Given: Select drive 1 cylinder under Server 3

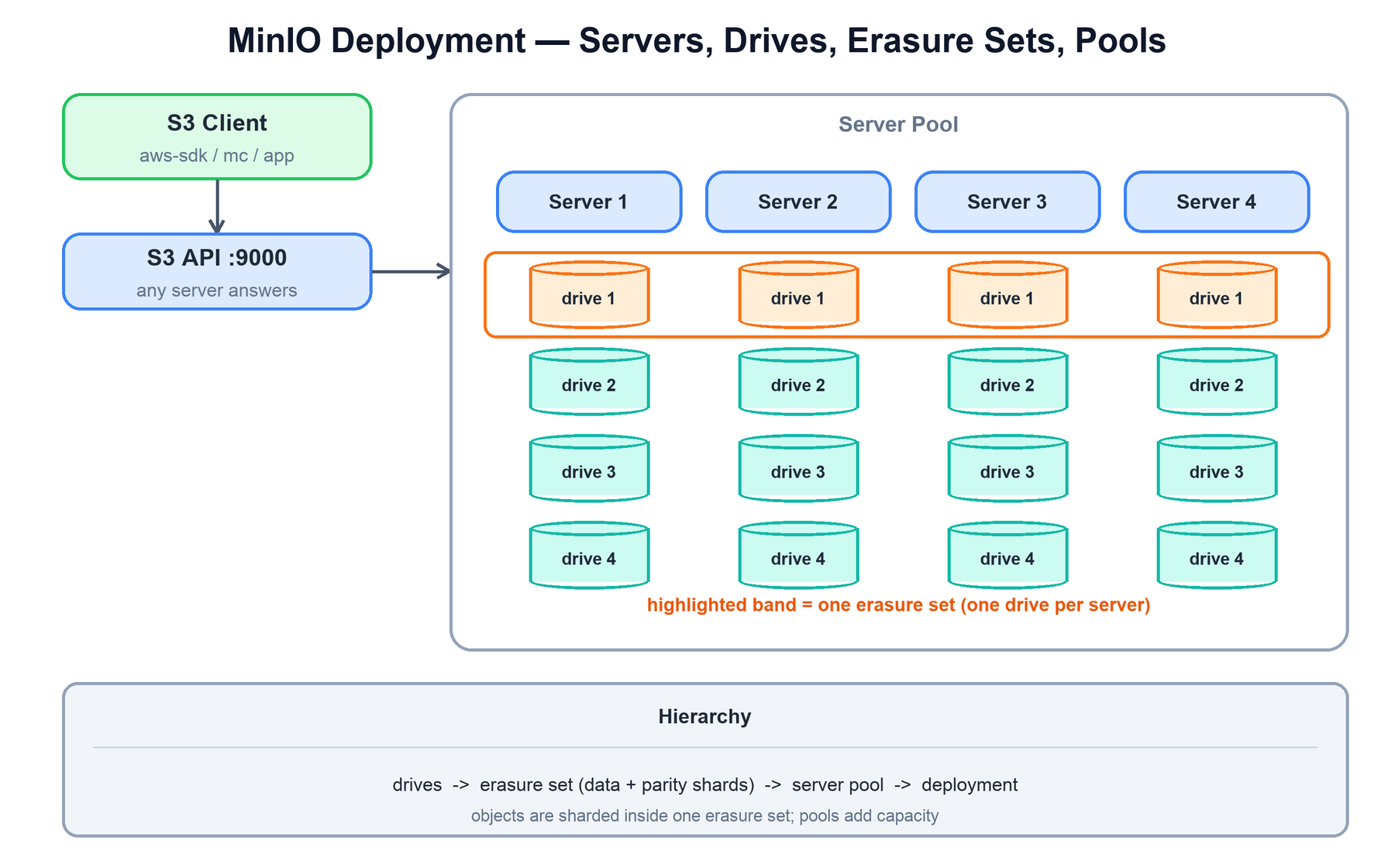Looking at the screenshot, I should (1007, 295).
